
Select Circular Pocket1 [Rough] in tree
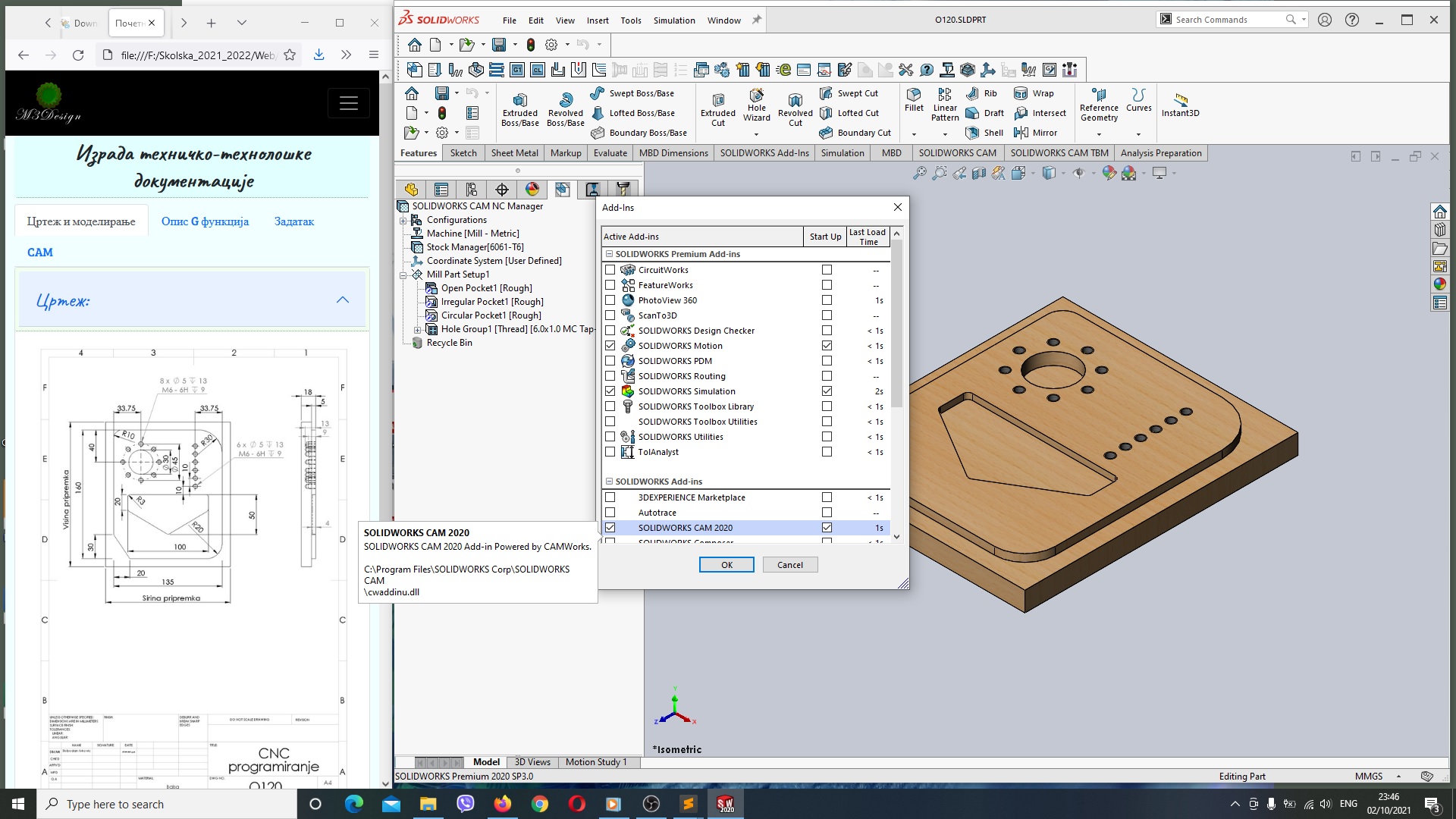click(491, 315)
